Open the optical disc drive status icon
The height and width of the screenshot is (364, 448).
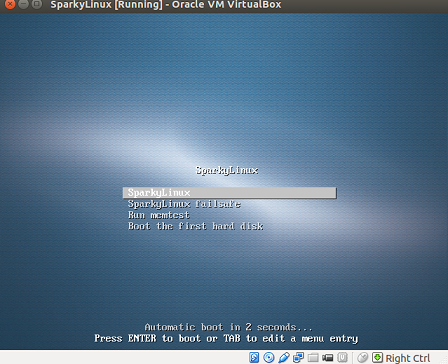point(269,358)
